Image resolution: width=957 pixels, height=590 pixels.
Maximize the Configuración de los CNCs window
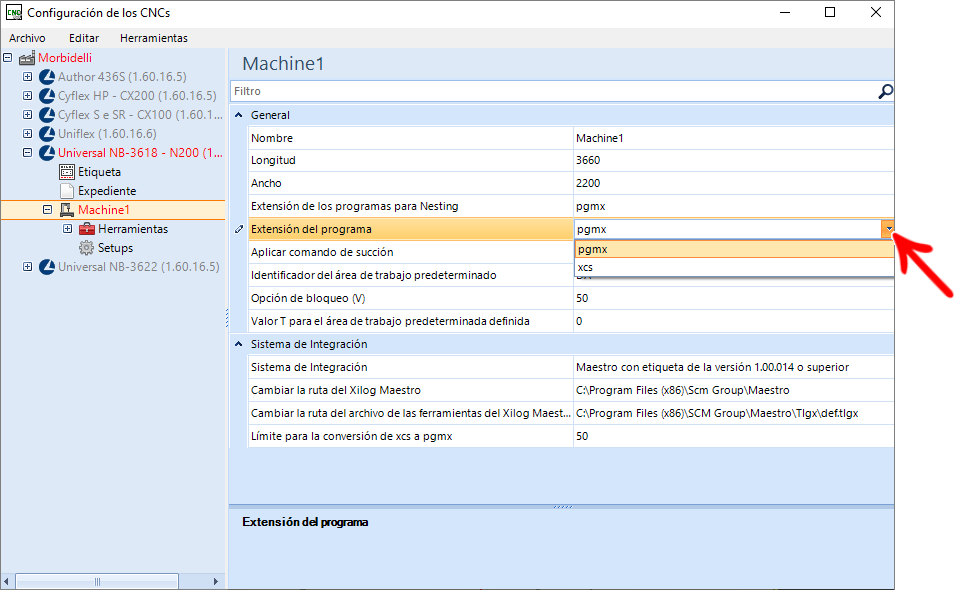pos(830,12)
